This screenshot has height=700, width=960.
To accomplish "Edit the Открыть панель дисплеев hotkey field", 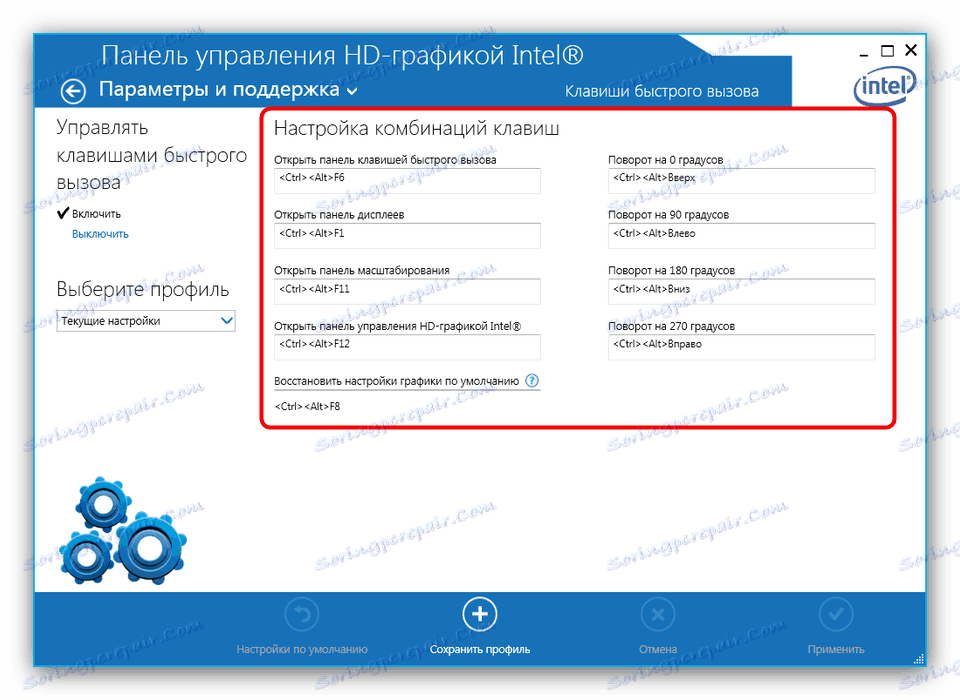I will 407,236.
